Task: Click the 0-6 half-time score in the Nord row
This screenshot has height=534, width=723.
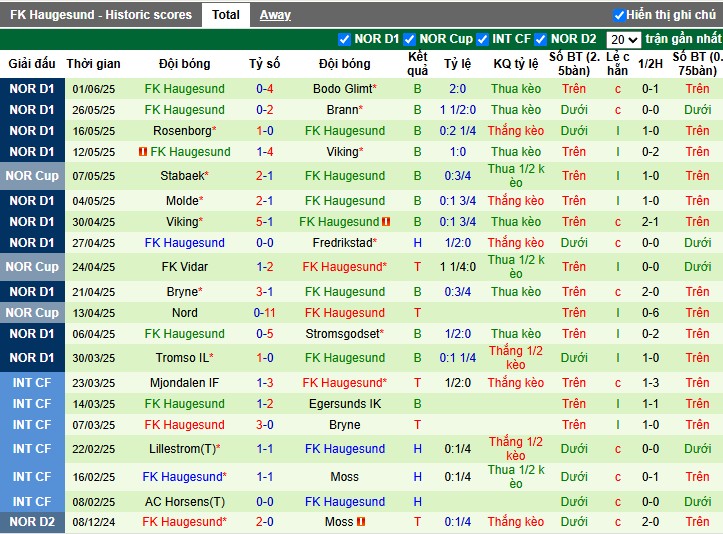Action: point(650,313)
